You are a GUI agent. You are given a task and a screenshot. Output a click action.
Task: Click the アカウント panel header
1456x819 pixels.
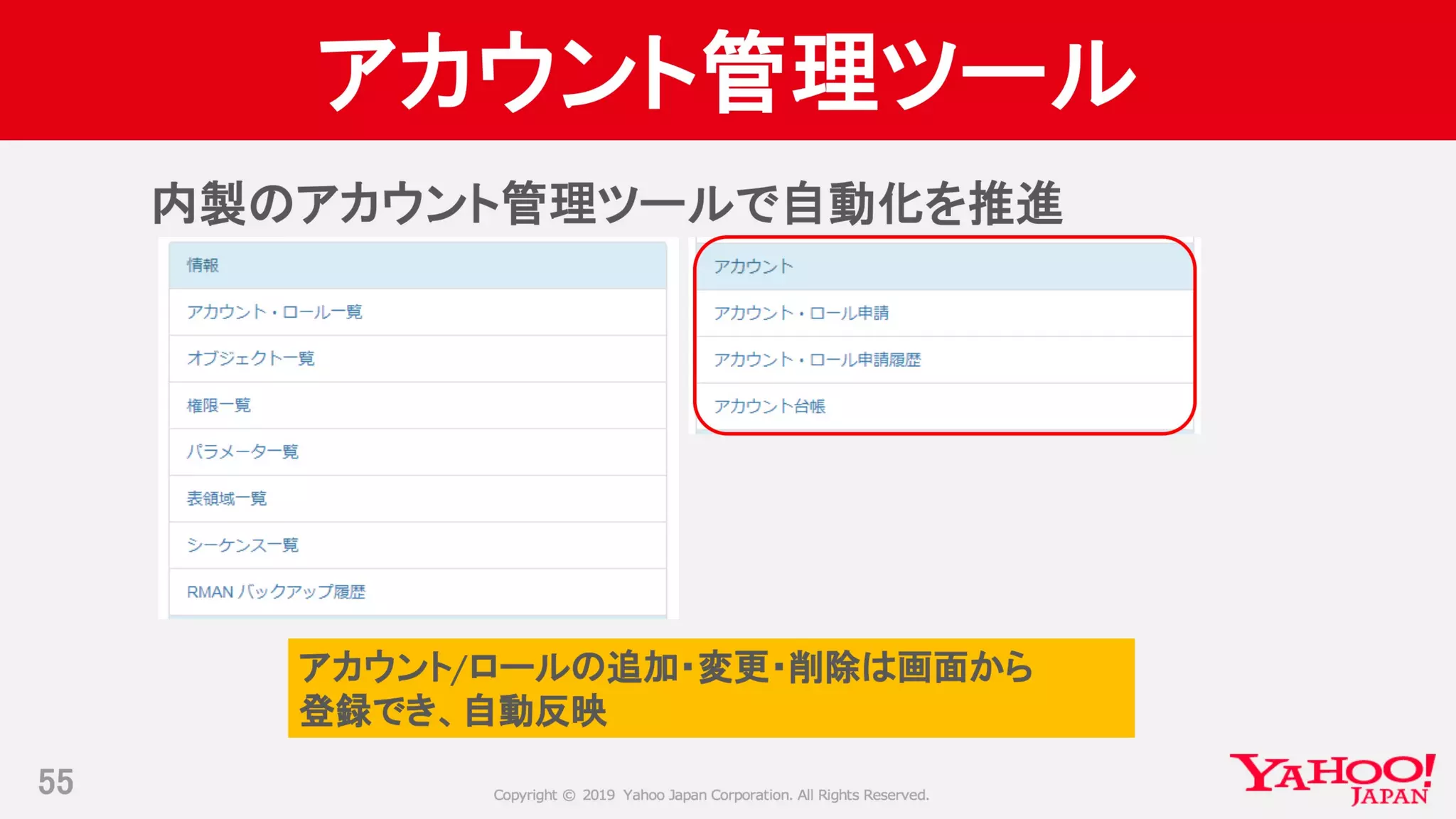tap(944, 267)
